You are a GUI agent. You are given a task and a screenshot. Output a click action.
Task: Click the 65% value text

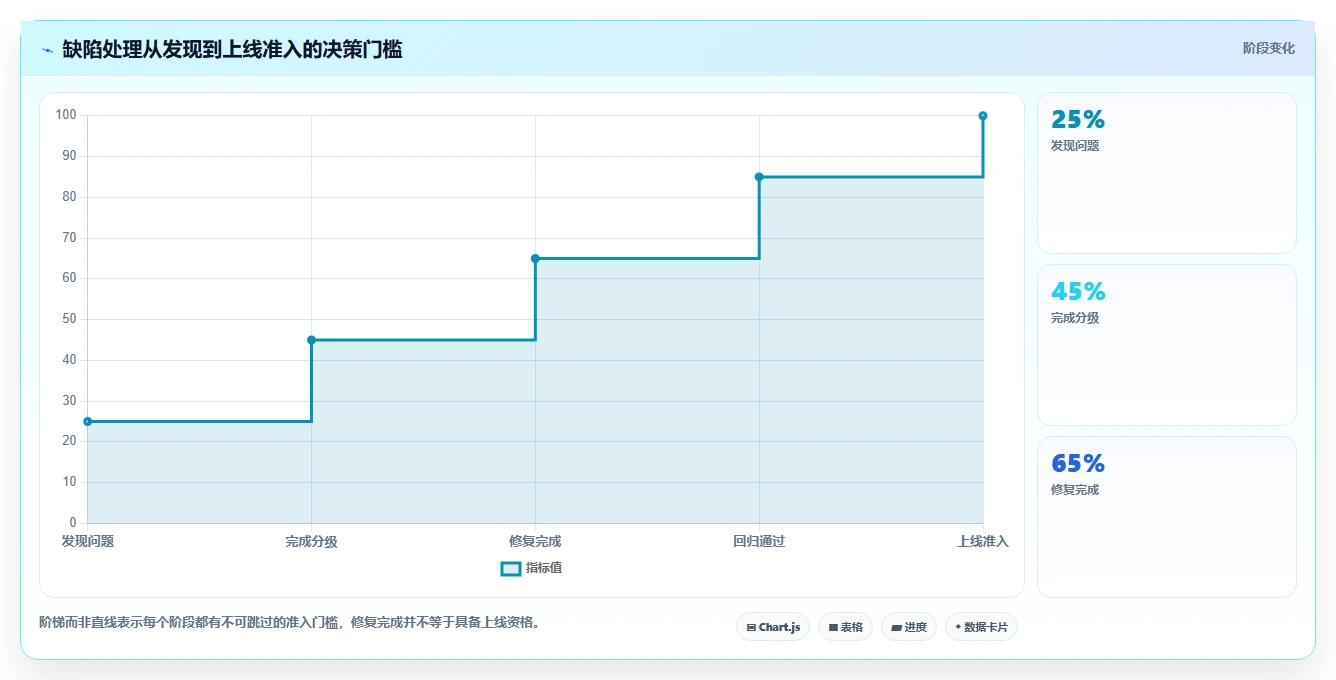(x=1078, y=464)
